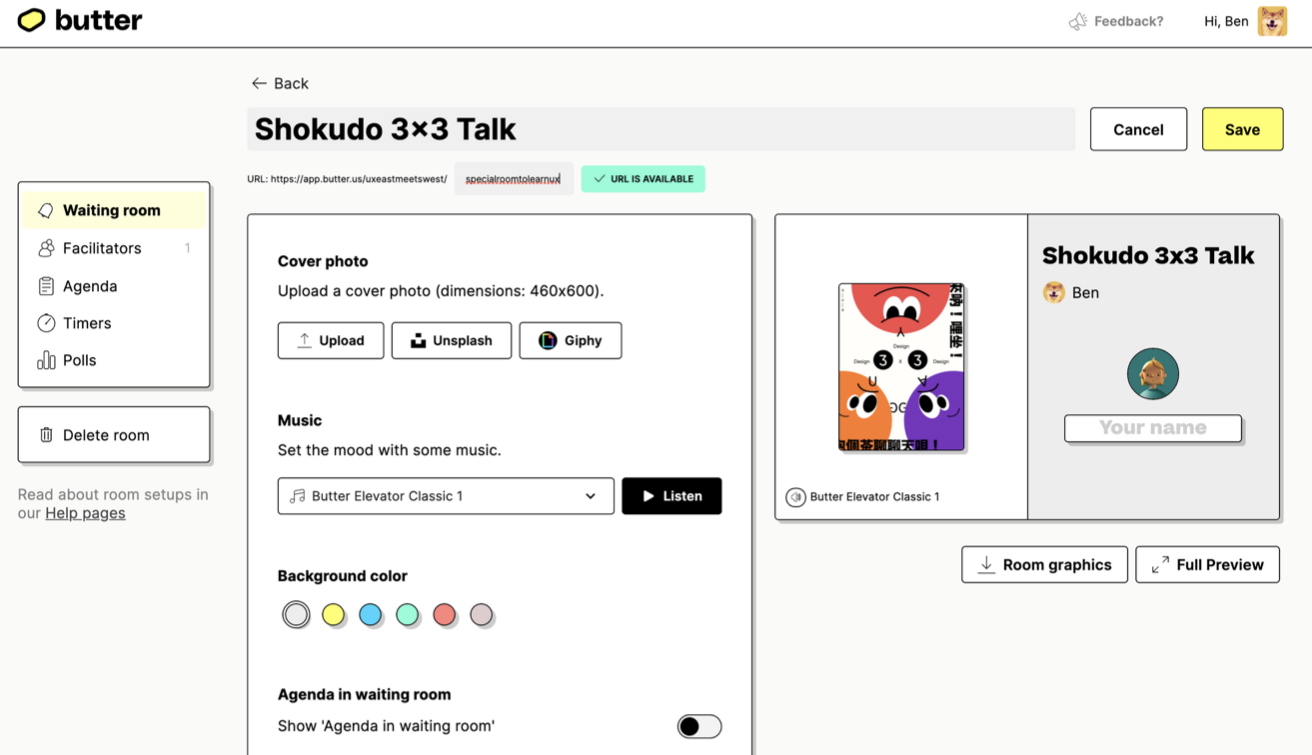Click the Facilitators people icon

coord(46,248)
